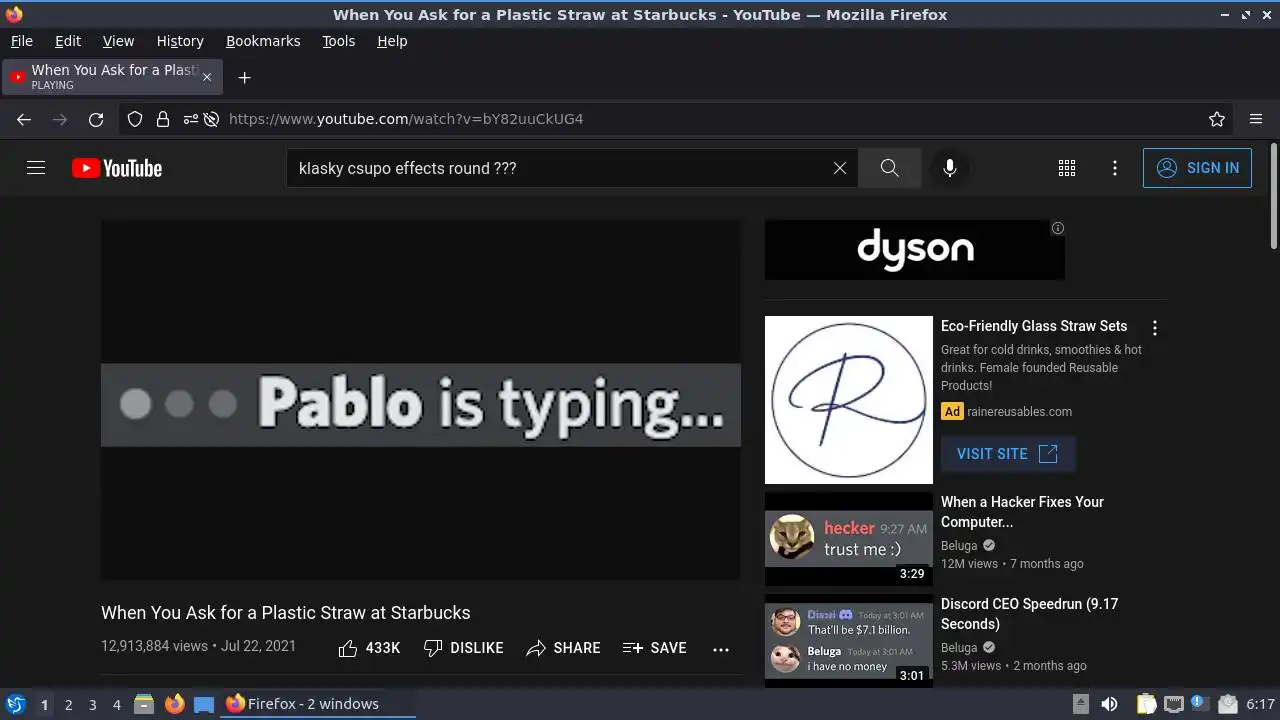This screenshot has width=1280, height=720.
Task: Open the YouTube guide hamburger menu
Action: pos(36,168)
